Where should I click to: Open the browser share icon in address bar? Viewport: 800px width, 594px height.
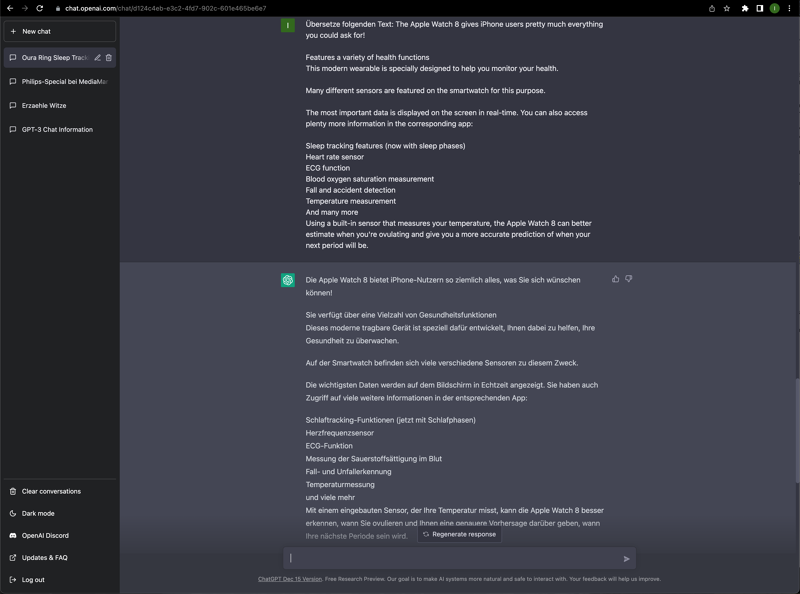(x=711, y=8)
